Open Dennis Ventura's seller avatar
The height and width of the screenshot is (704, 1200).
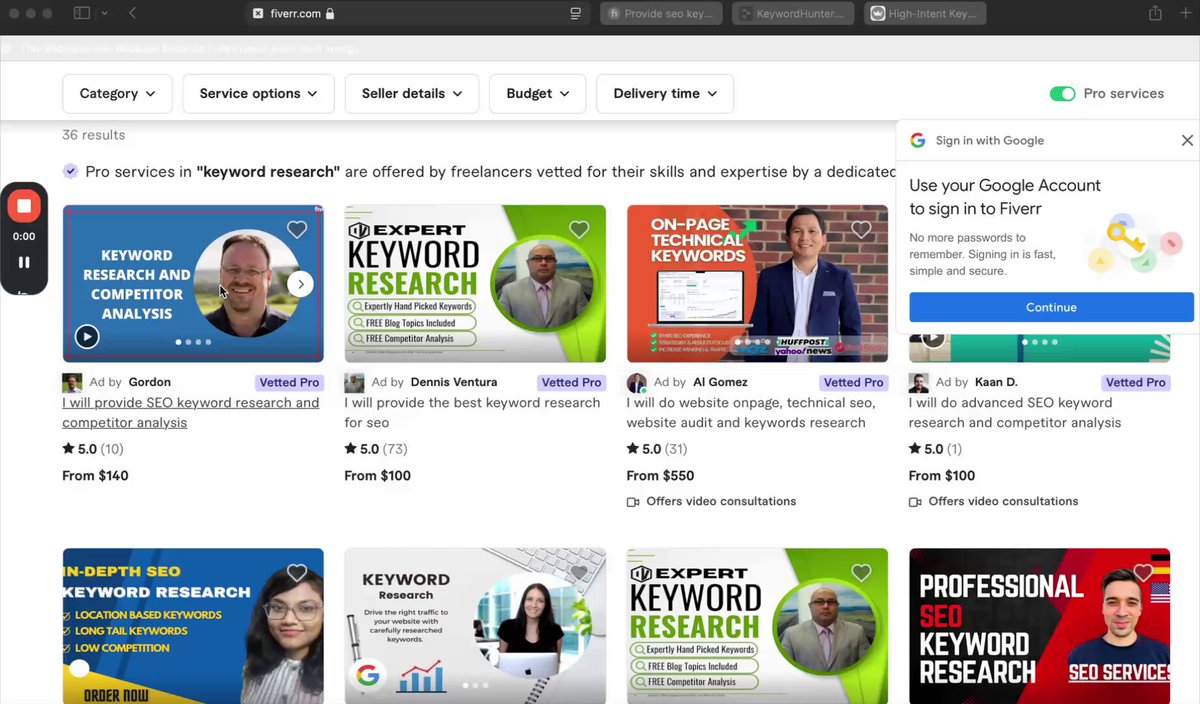pyautogui.click(x=354, y=383)
